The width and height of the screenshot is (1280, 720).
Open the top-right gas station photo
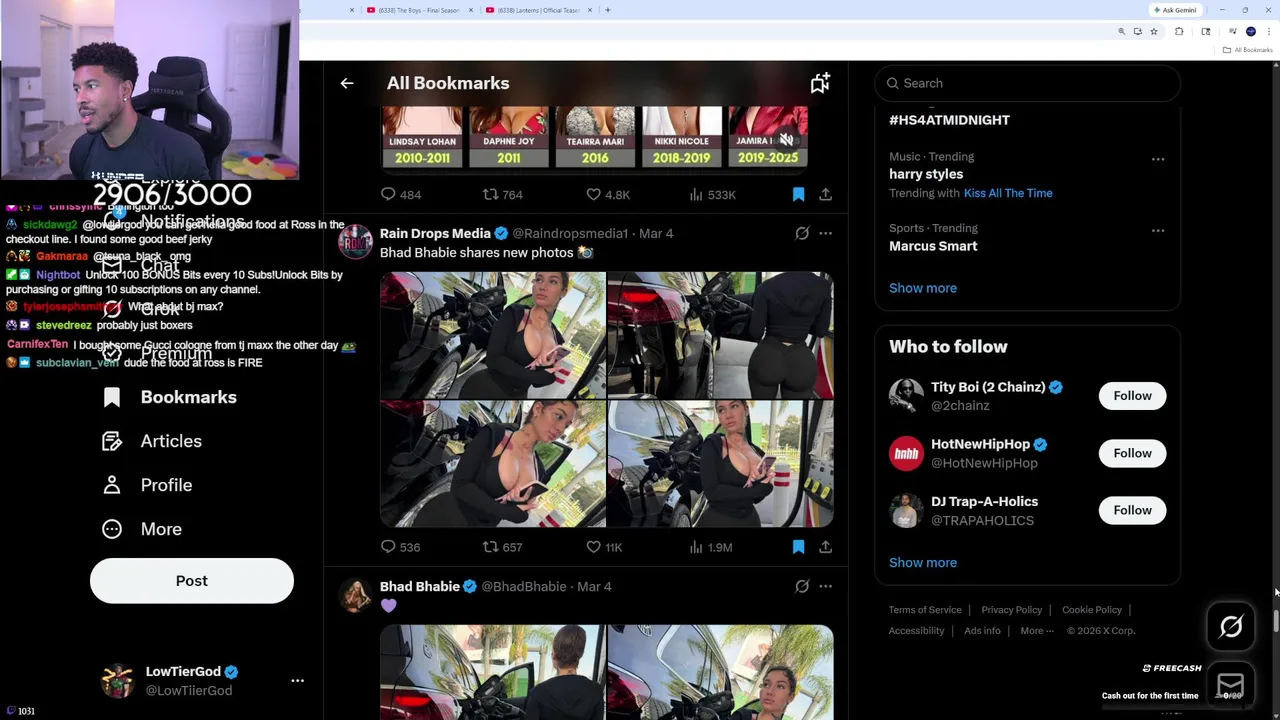click(720, 335)
